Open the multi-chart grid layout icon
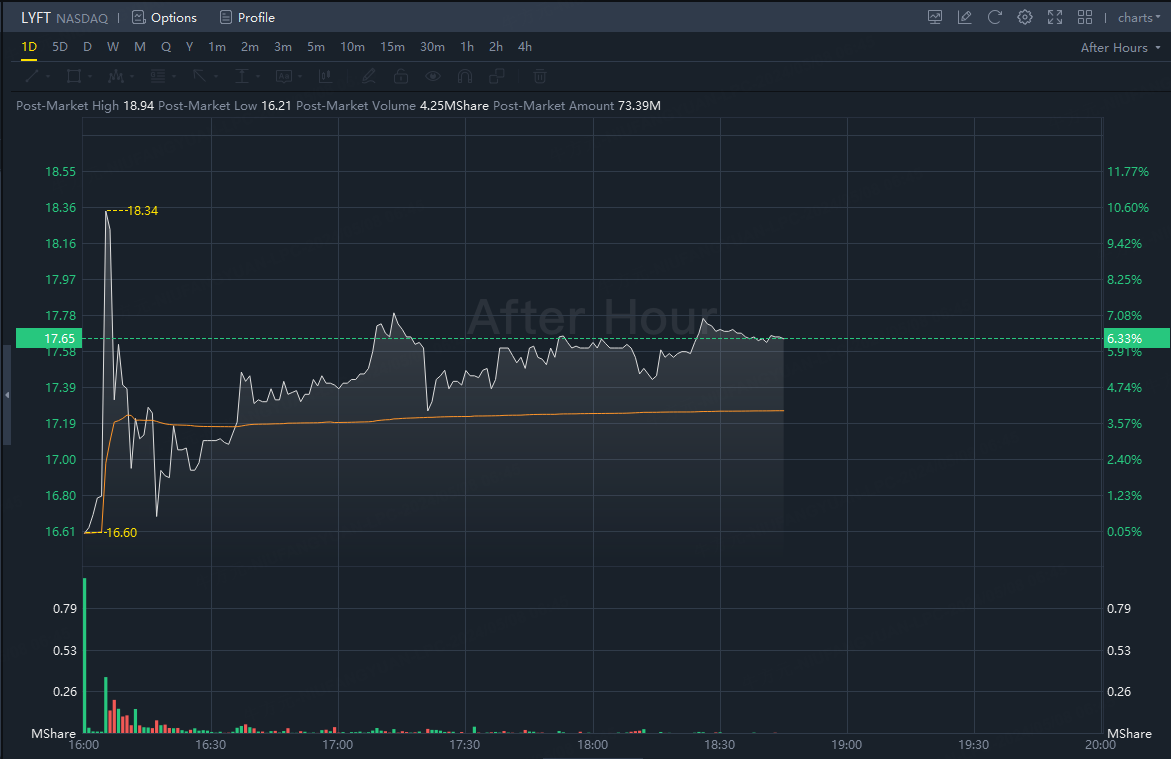1171x759 pixels. [x=1084, y=17]
